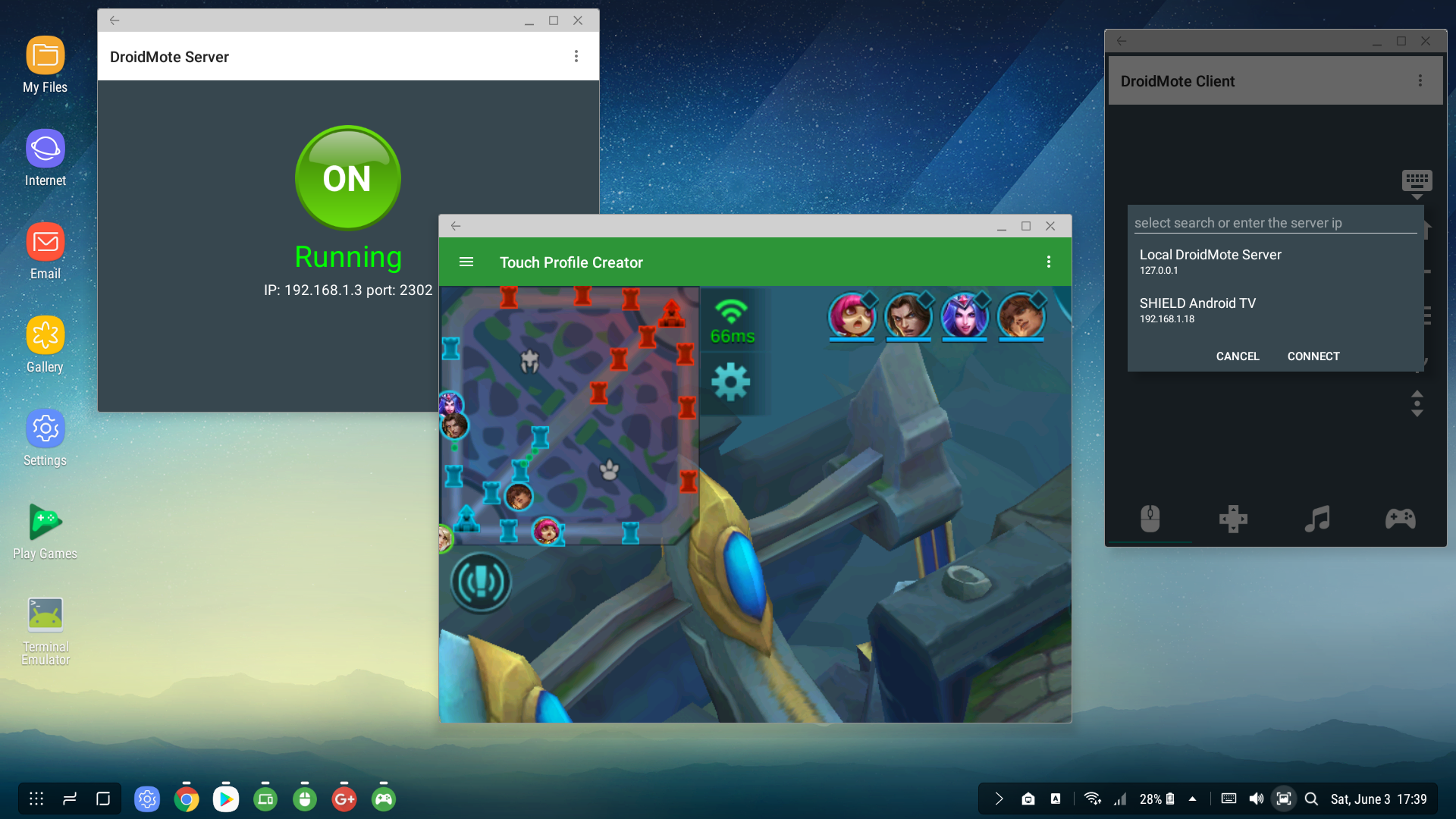Click the CANCEL button in server dialog
The width and height of the screenshot is (1456, 819).
coord(1238,356)
